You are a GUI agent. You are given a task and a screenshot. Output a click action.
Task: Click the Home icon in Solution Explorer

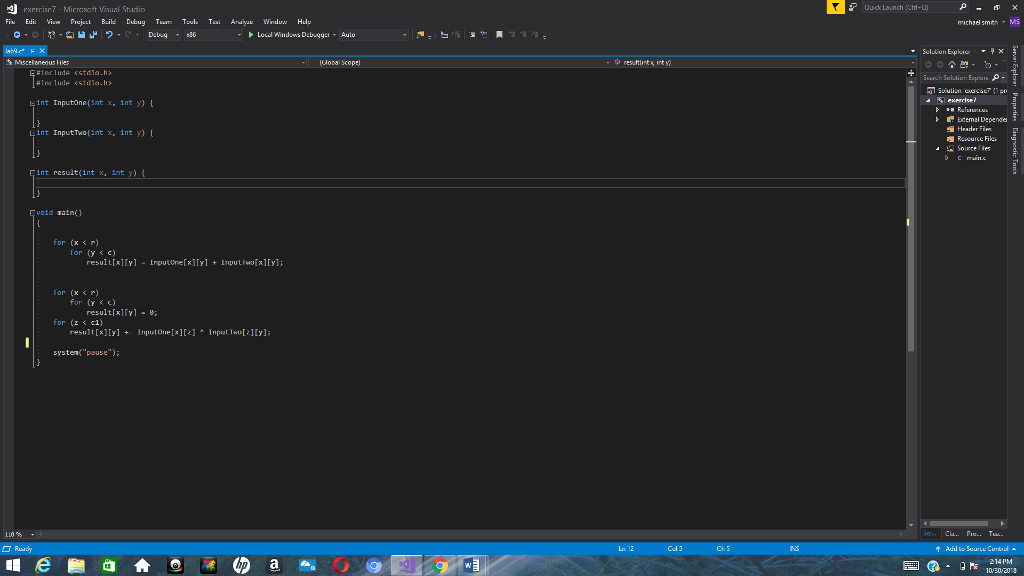951,64
